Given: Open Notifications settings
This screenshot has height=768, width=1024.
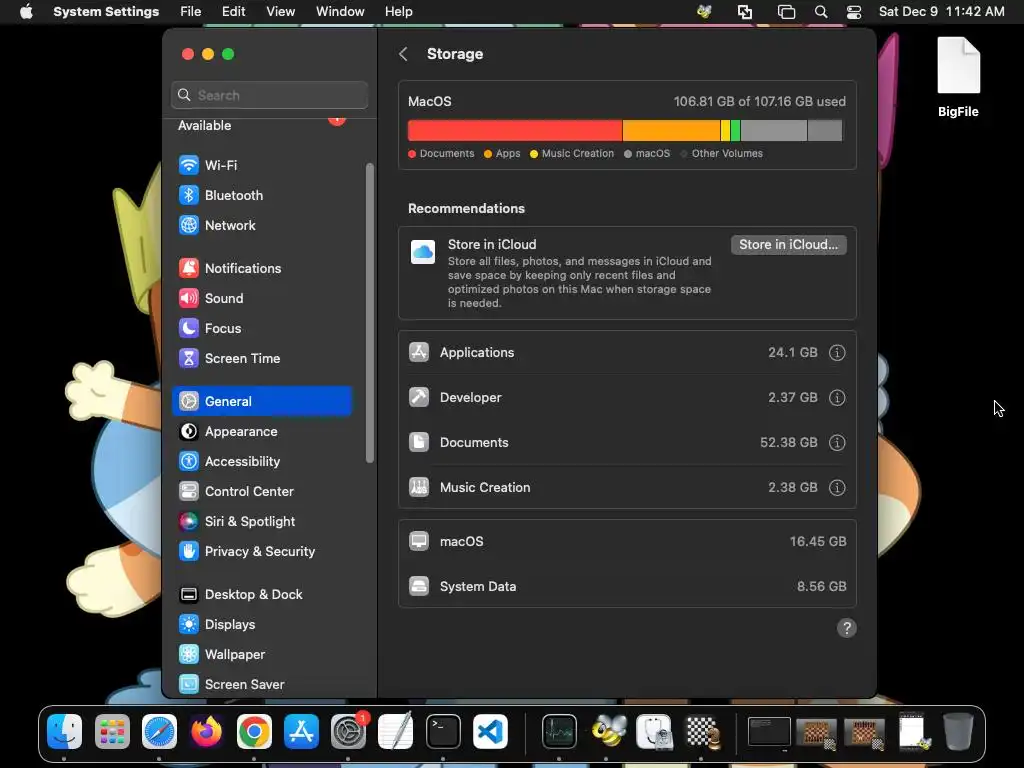Looking at the screenshot, I should 262,268.
